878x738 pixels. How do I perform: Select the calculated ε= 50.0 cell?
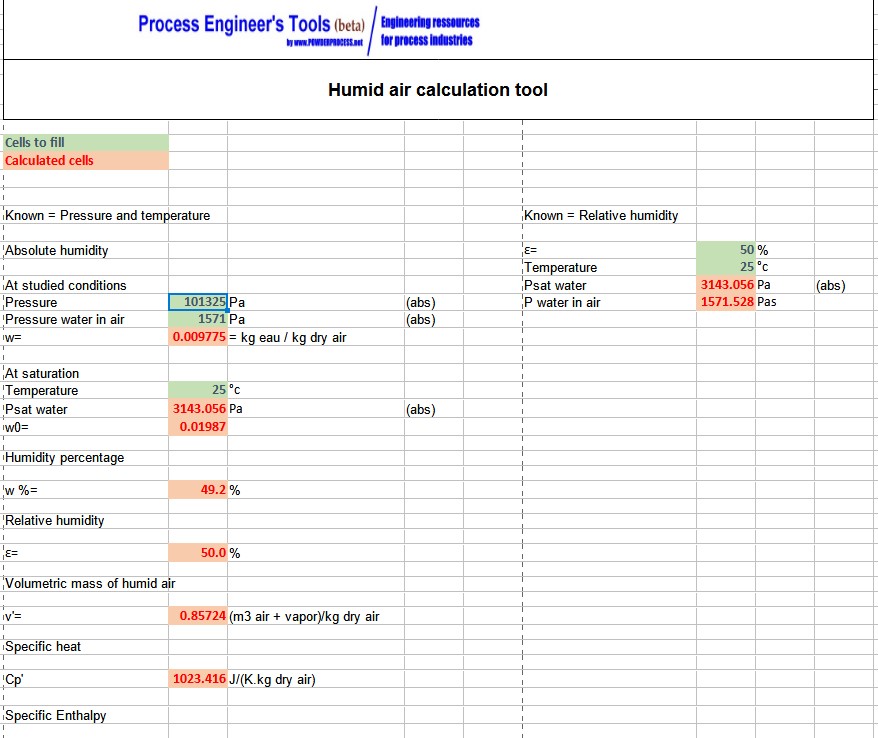coord(200,551)
